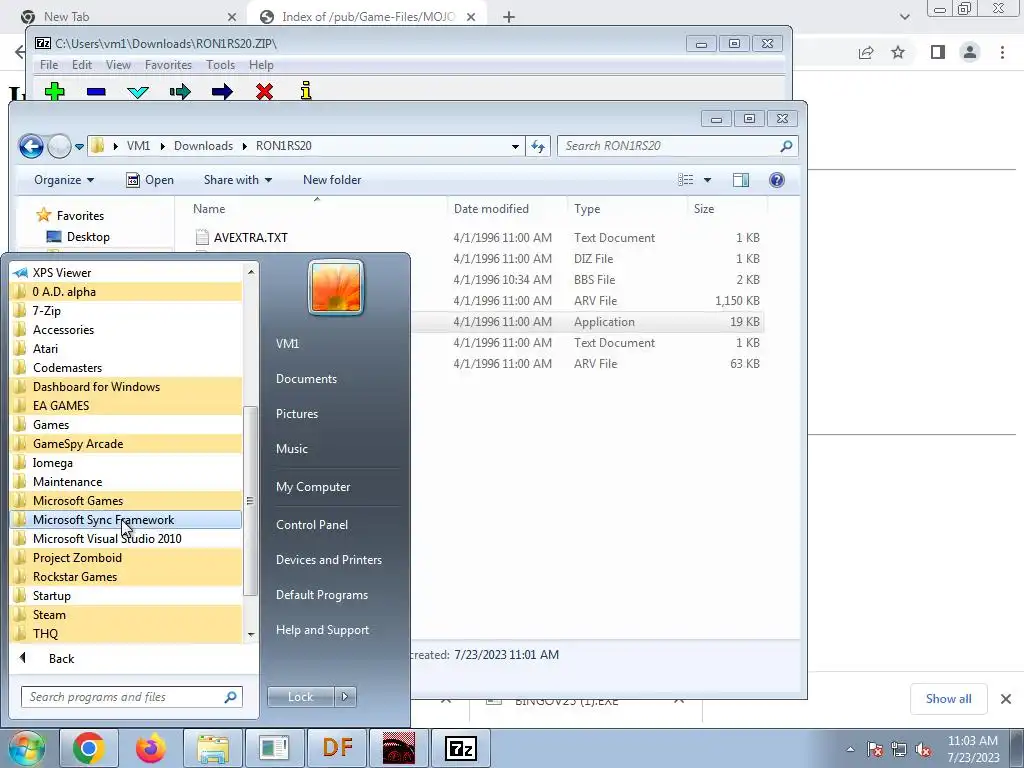Image resolution: width=1024 pixels, height=768 pixels.
Task: Expand the view options dropdown arrow
Action: (x=707, y=180)
